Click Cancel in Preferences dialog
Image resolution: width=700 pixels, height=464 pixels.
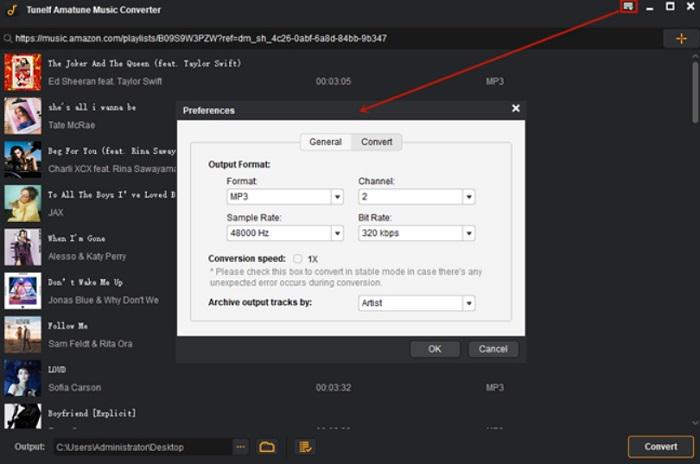[493, 349]
